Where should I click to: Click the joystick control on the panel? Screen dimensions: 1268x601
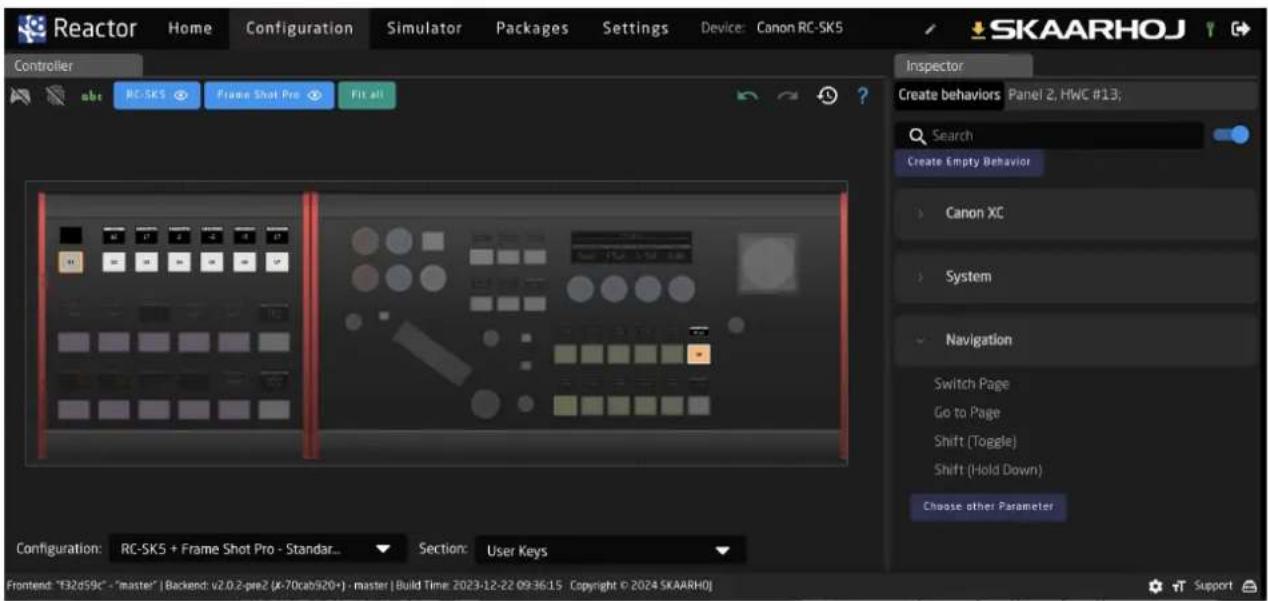[x=768, y=263]
